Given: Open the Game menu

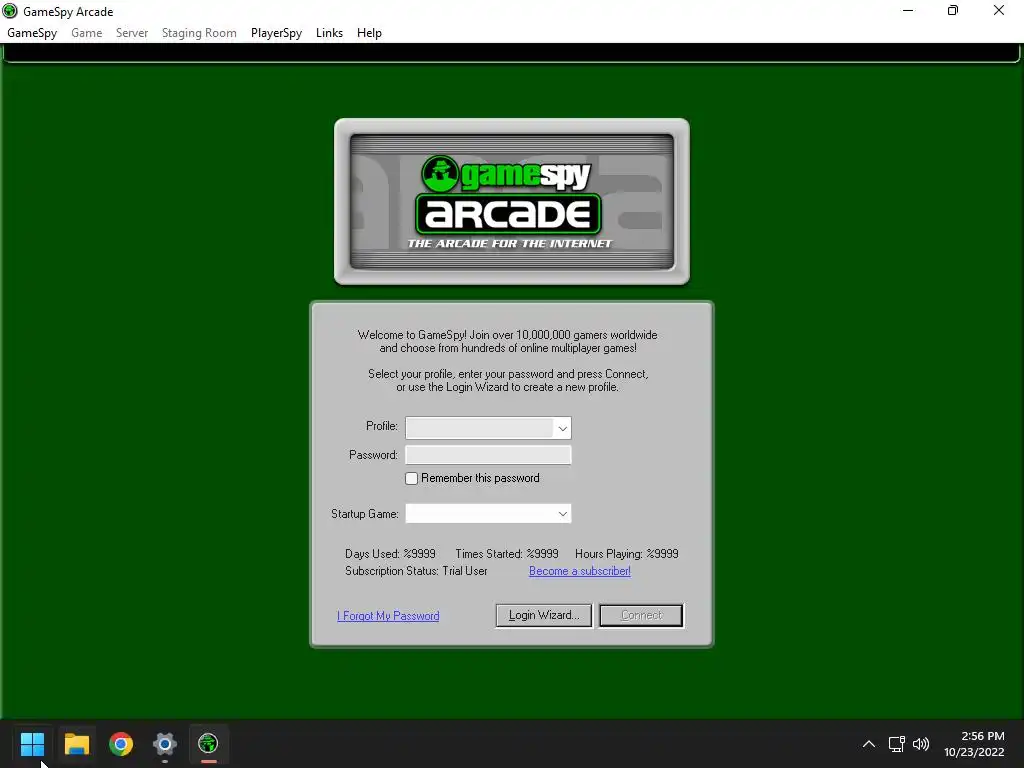Looking at the screenshot, I should click(x=86, y=33).
